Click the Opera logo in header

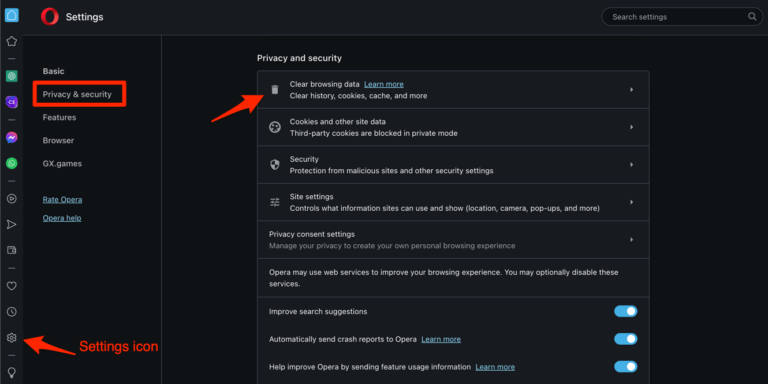point(49,17)
